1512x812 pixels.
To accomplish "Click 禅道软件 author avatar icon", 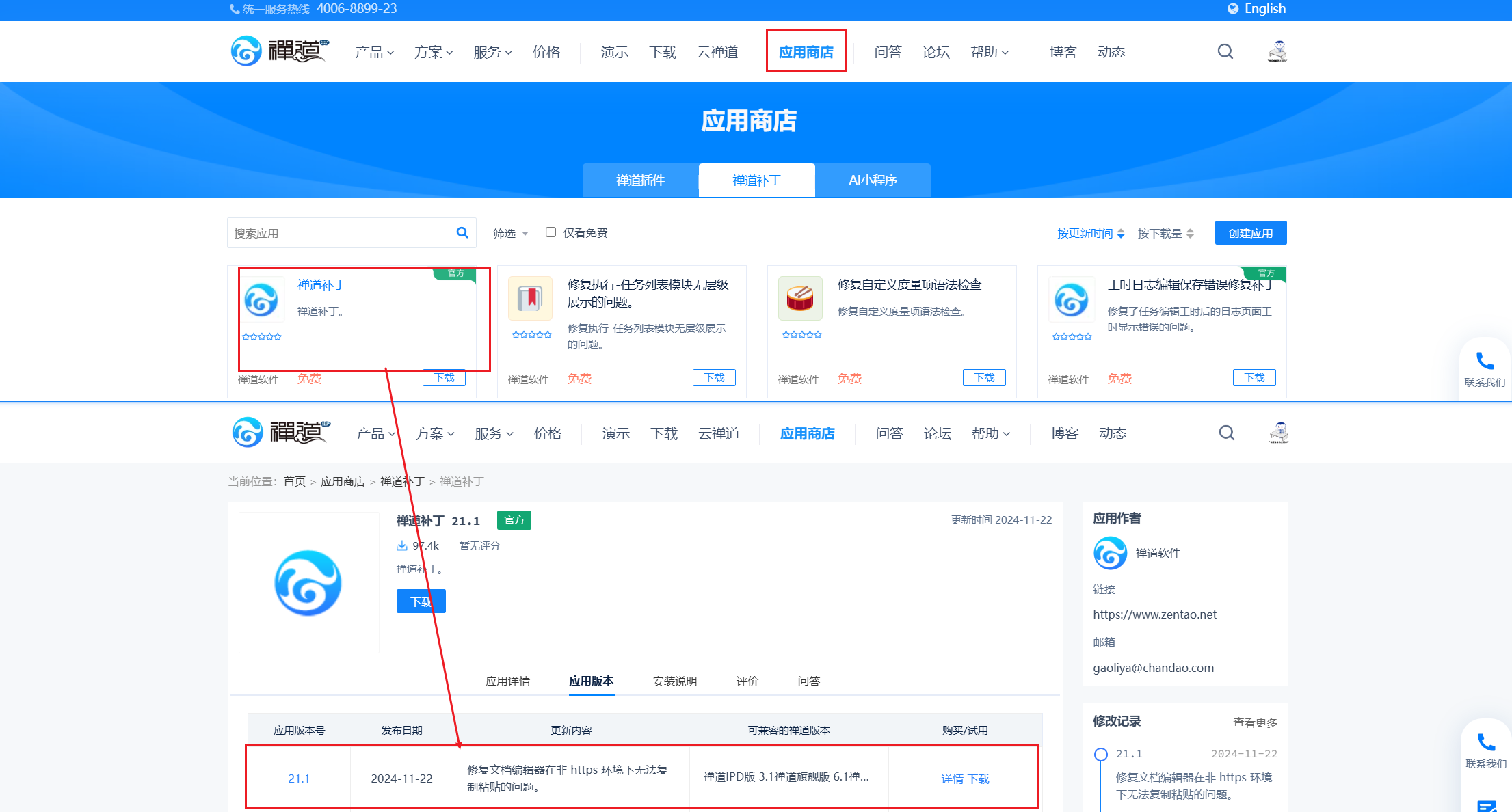I will point(1110,553).
